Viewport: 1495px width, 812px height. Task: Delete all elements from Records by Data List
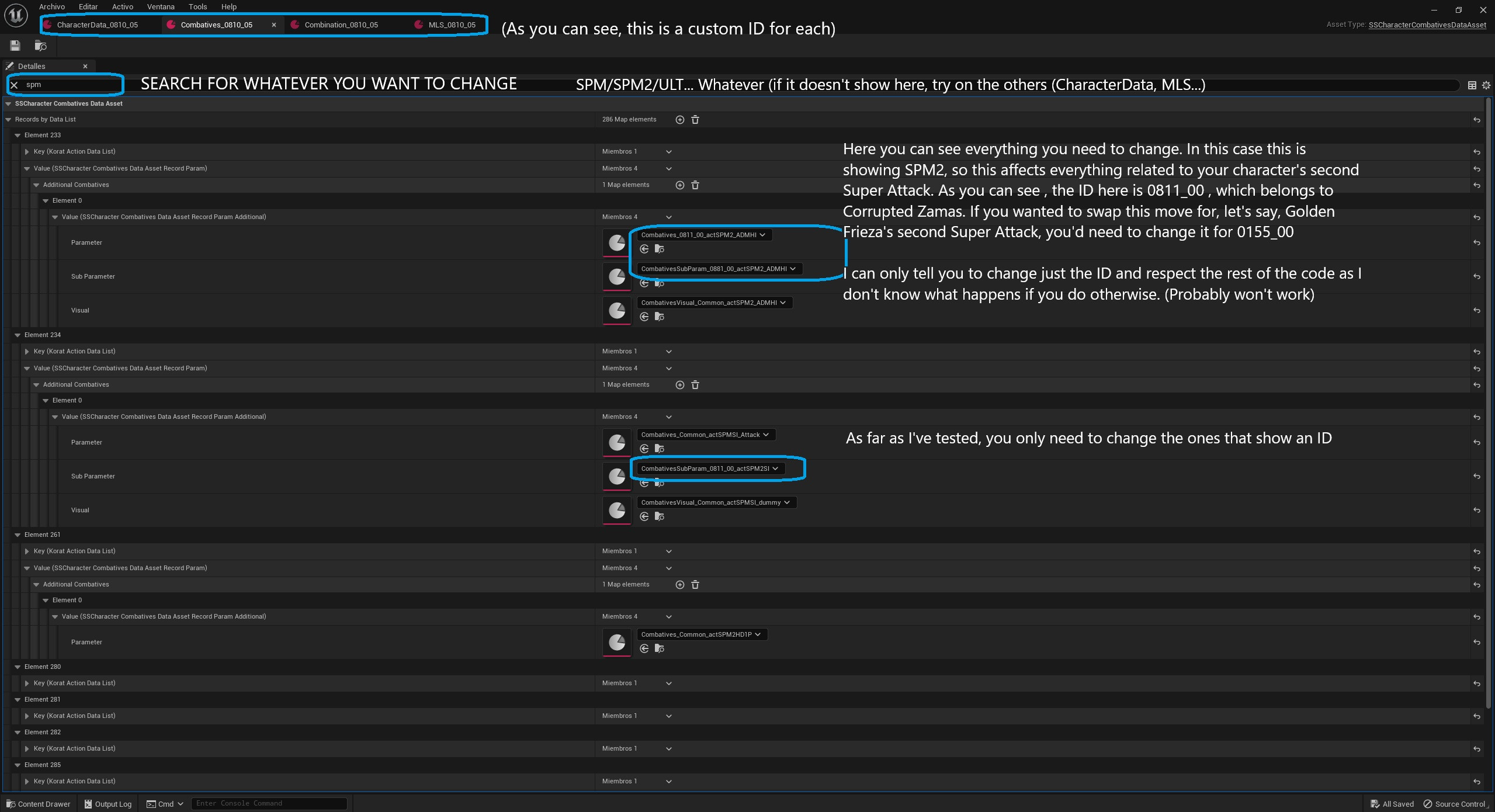[x=695, y=119]
